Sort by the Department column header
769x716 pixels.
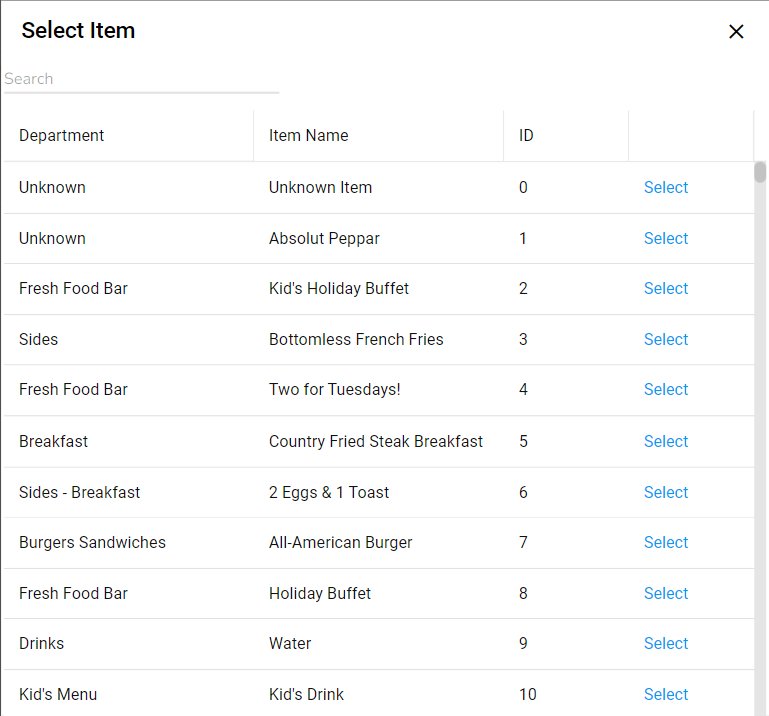tap(62, 136)
